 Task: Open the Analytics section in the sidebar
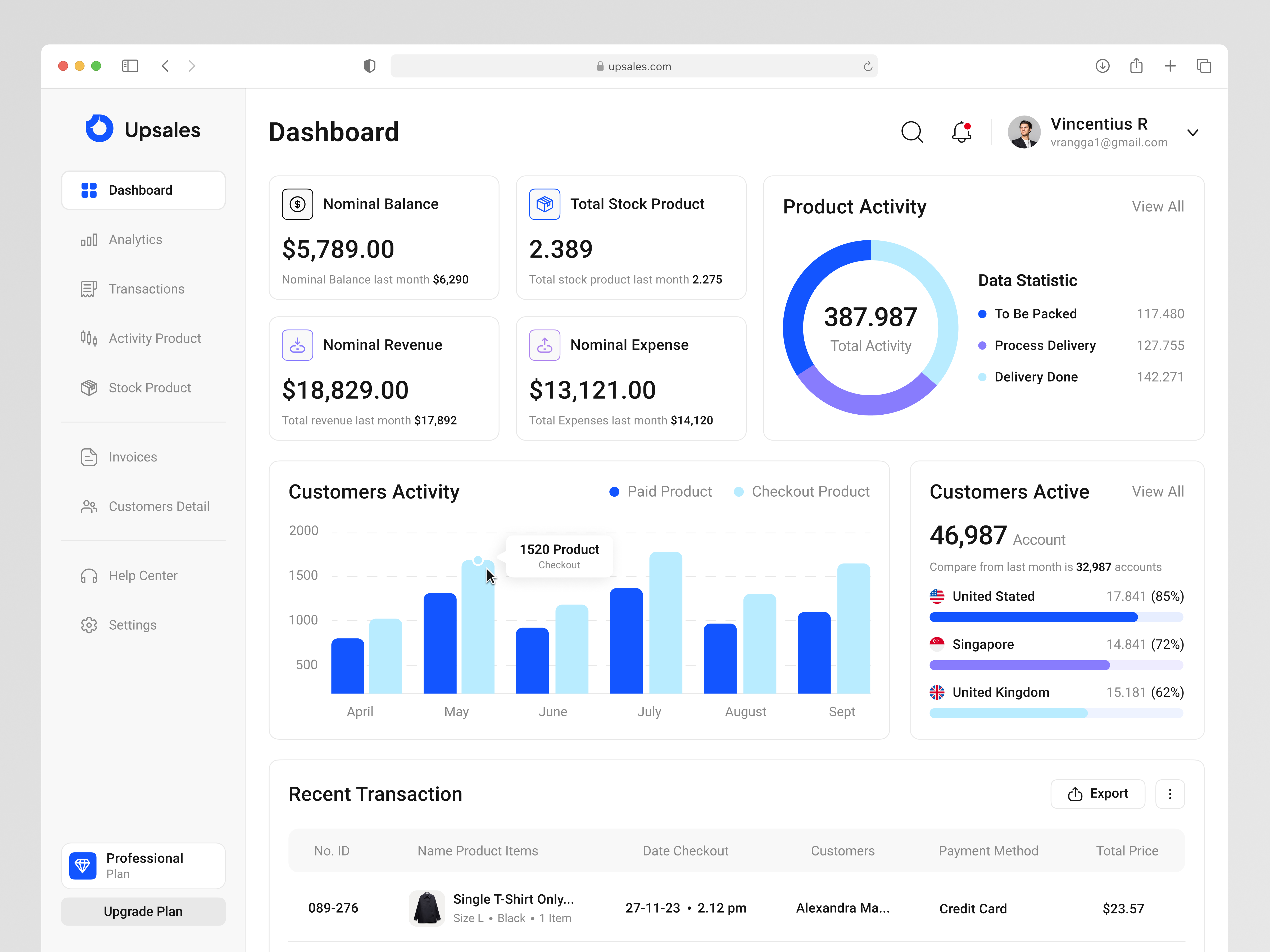point(135,239)
